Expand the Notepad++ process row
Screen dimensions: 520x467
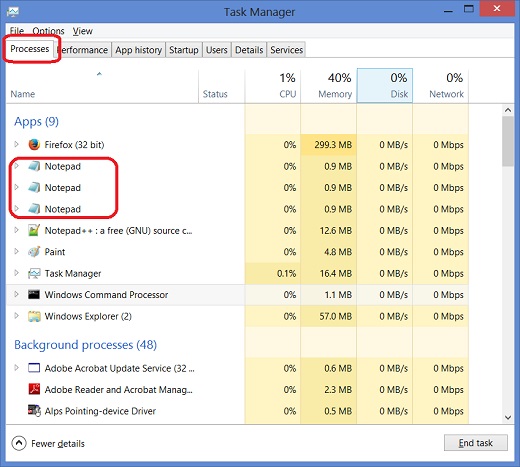[16, 230]
